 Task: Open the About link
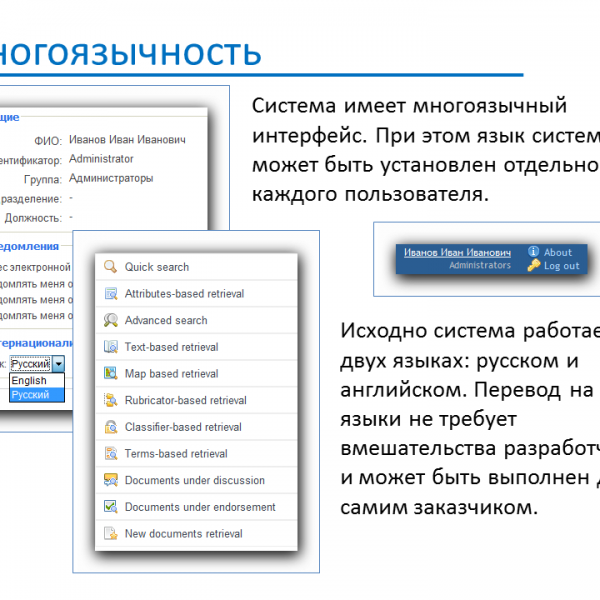(x=558, y=252)
